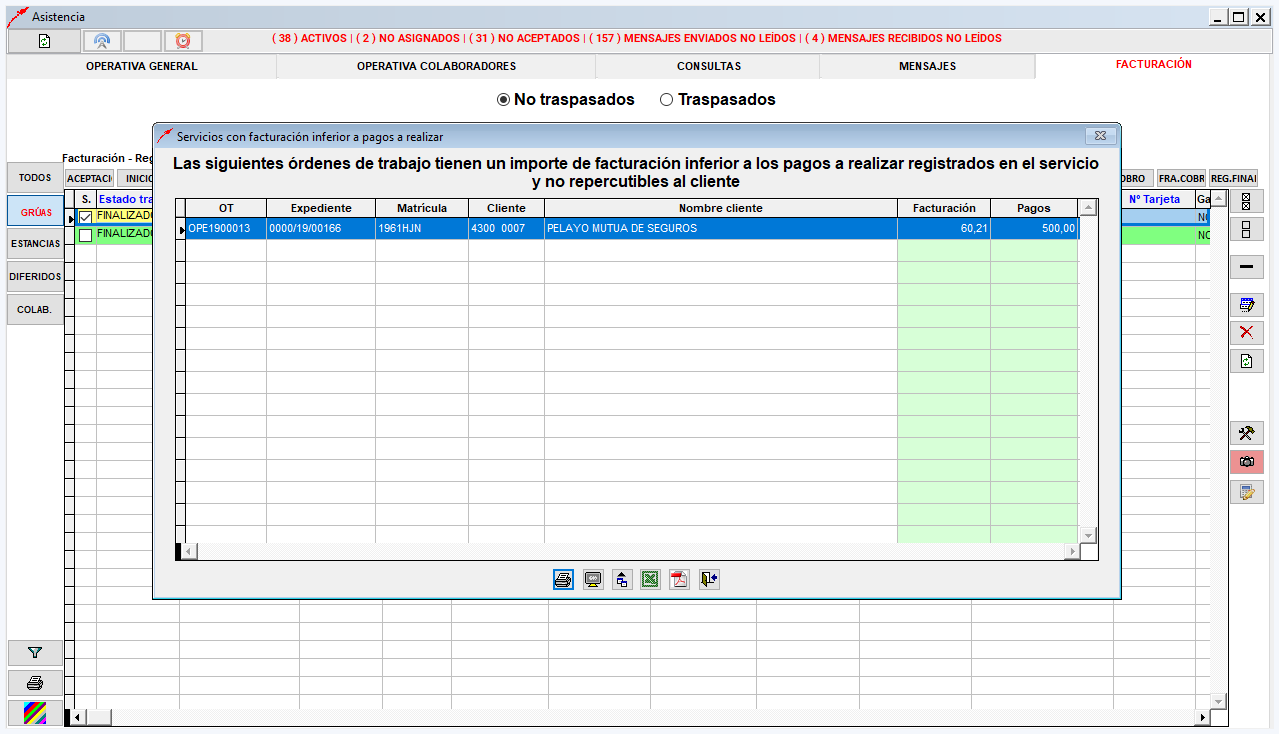Screen dimensions: 1279x734
Task: Uncheck the first FINALIZADO row checkbox
Action: (x=86, y=217)
